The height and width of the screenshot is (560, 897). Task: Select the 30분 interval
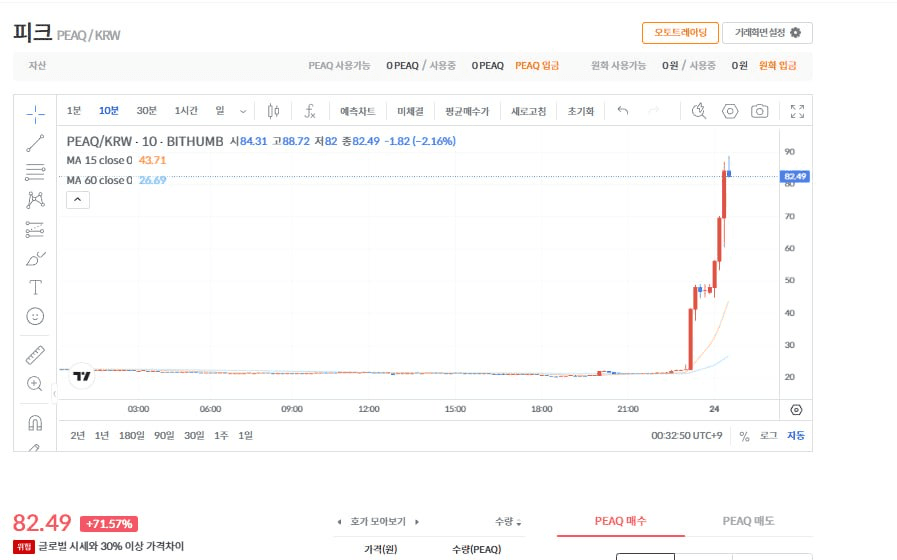click(x=147, y=111)
